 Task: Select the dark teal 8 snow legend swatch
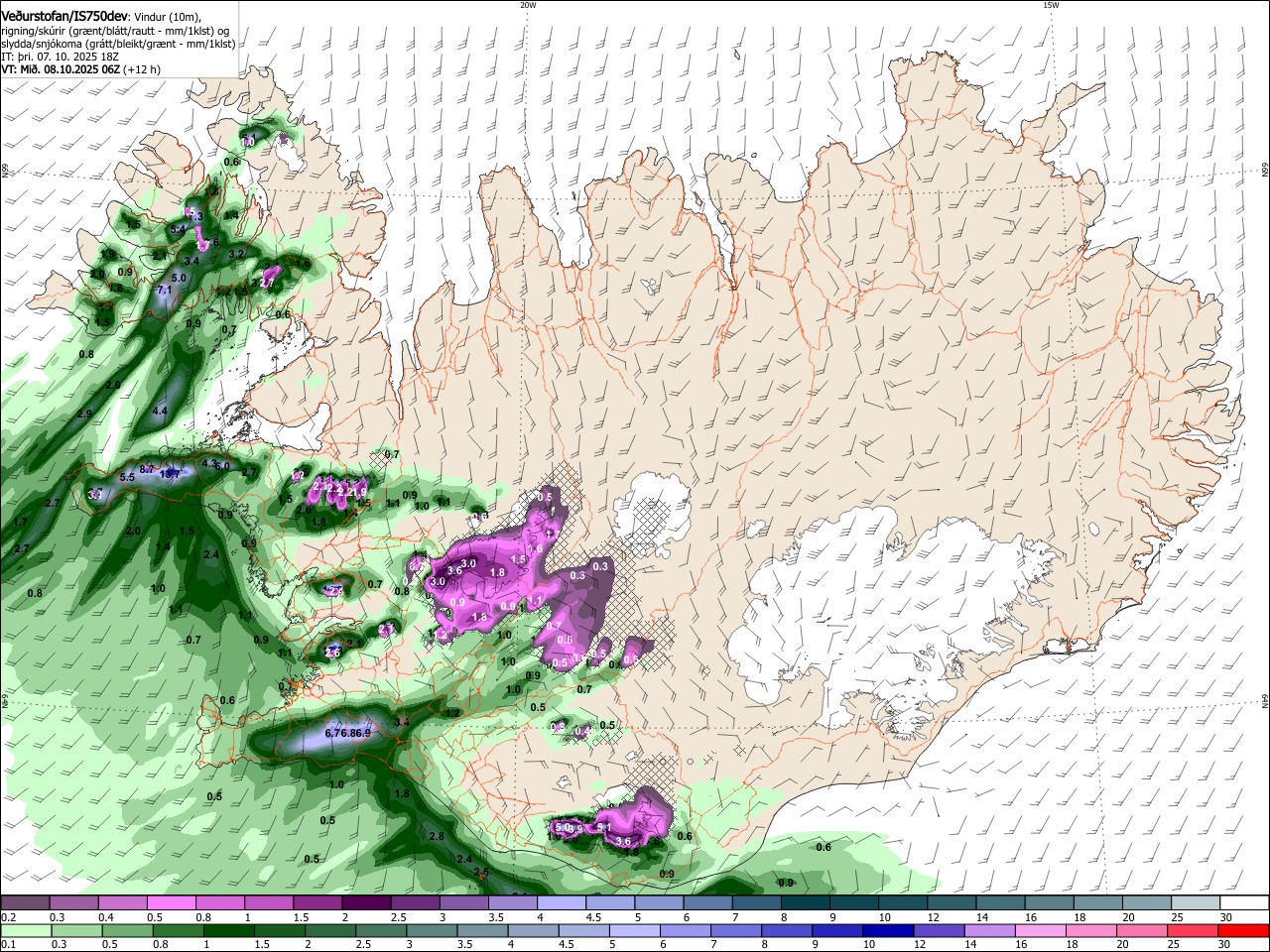[x=805, y=903]
